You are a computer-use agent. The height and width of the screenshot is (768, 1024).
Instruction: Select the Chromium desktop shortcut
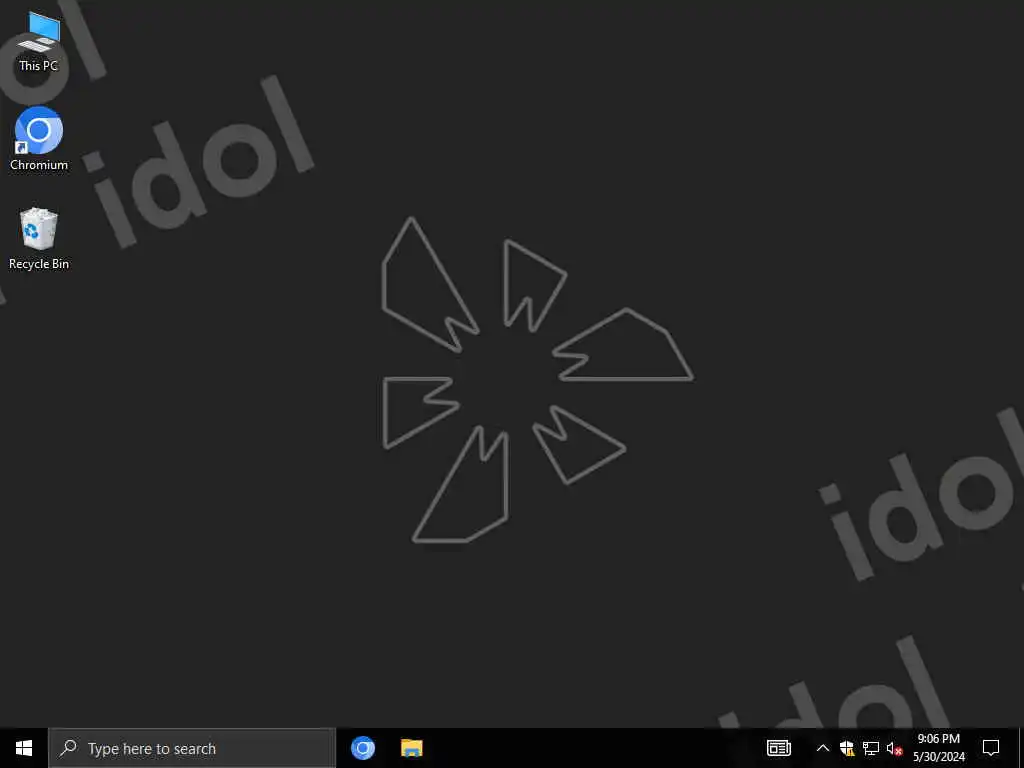coord(39,139)
